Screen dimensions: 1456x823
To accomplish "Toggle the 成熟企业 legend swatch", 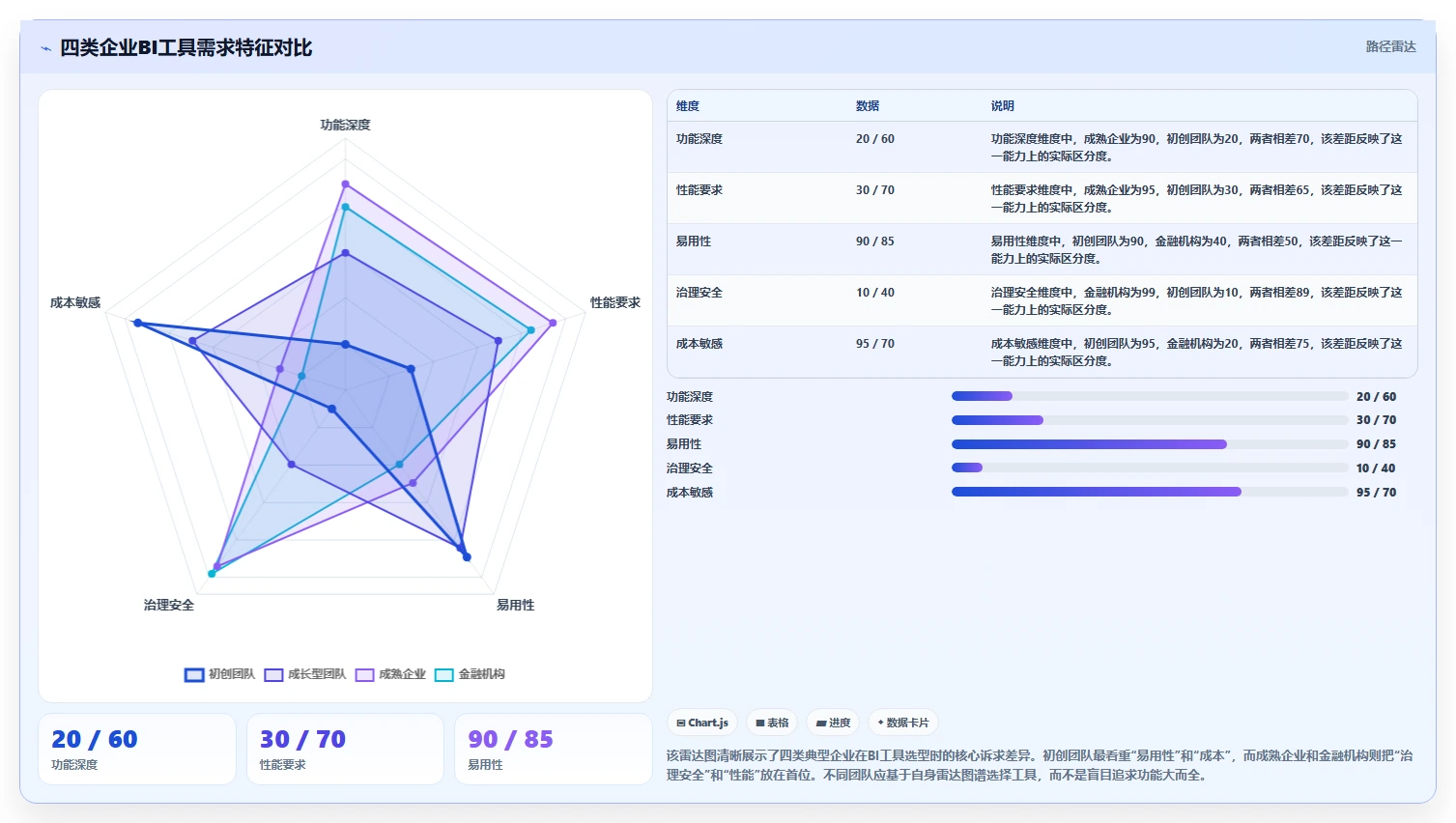I will pyautogui.click(x=364, y=675).
